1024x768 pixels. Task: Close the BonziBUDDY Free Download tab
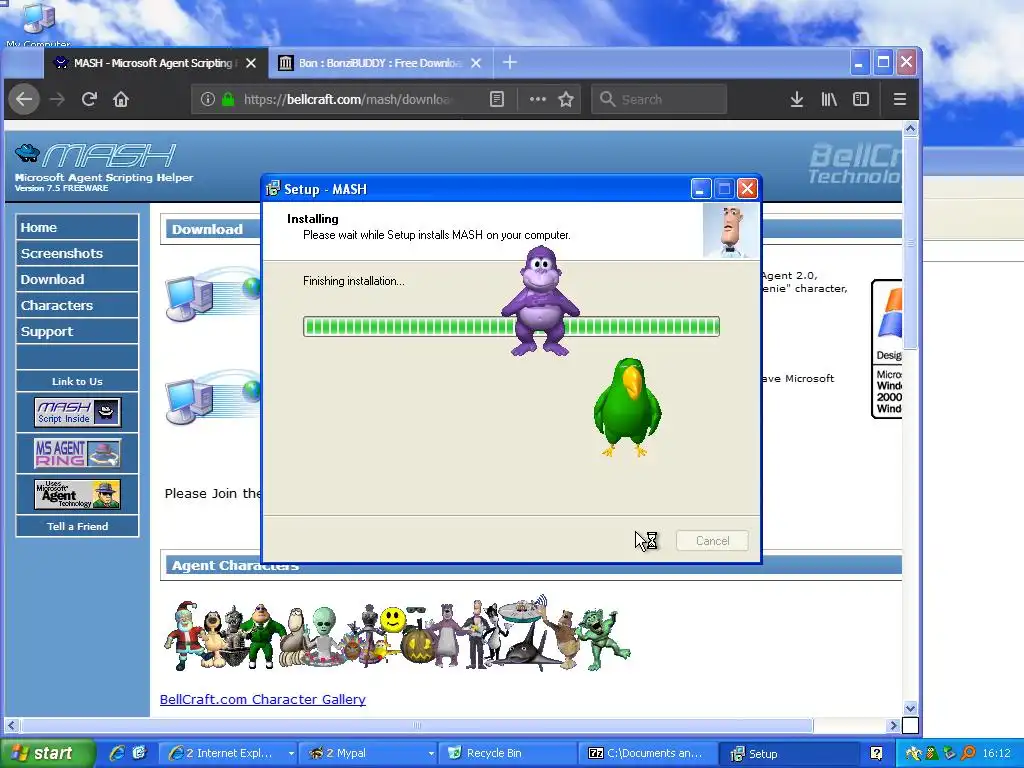476,63
